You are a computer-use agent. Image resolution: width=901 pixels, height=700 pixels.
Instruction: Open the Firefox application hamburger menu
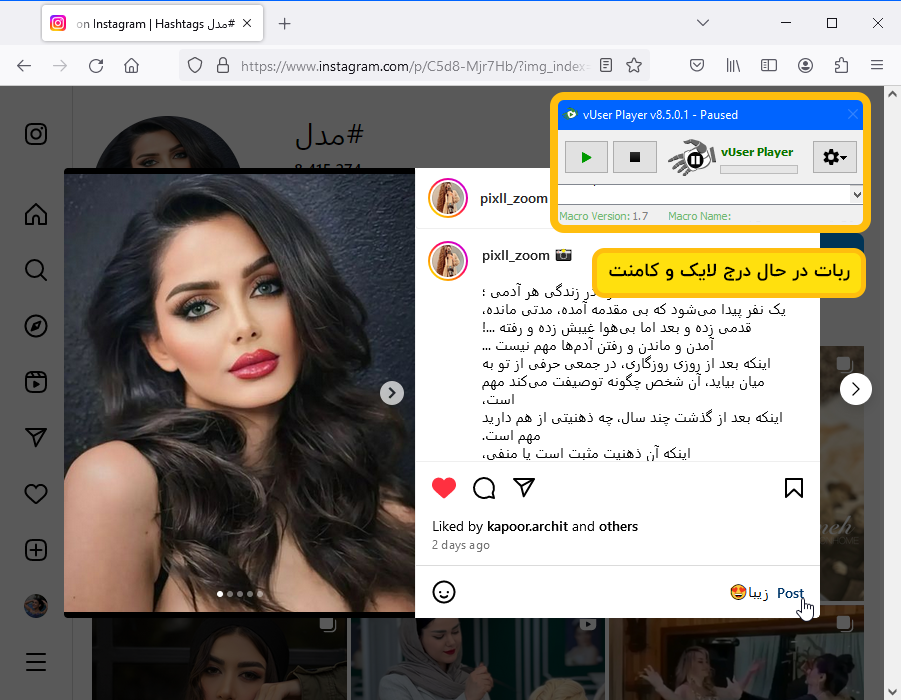pyautogui.click(x=877, y=66)
